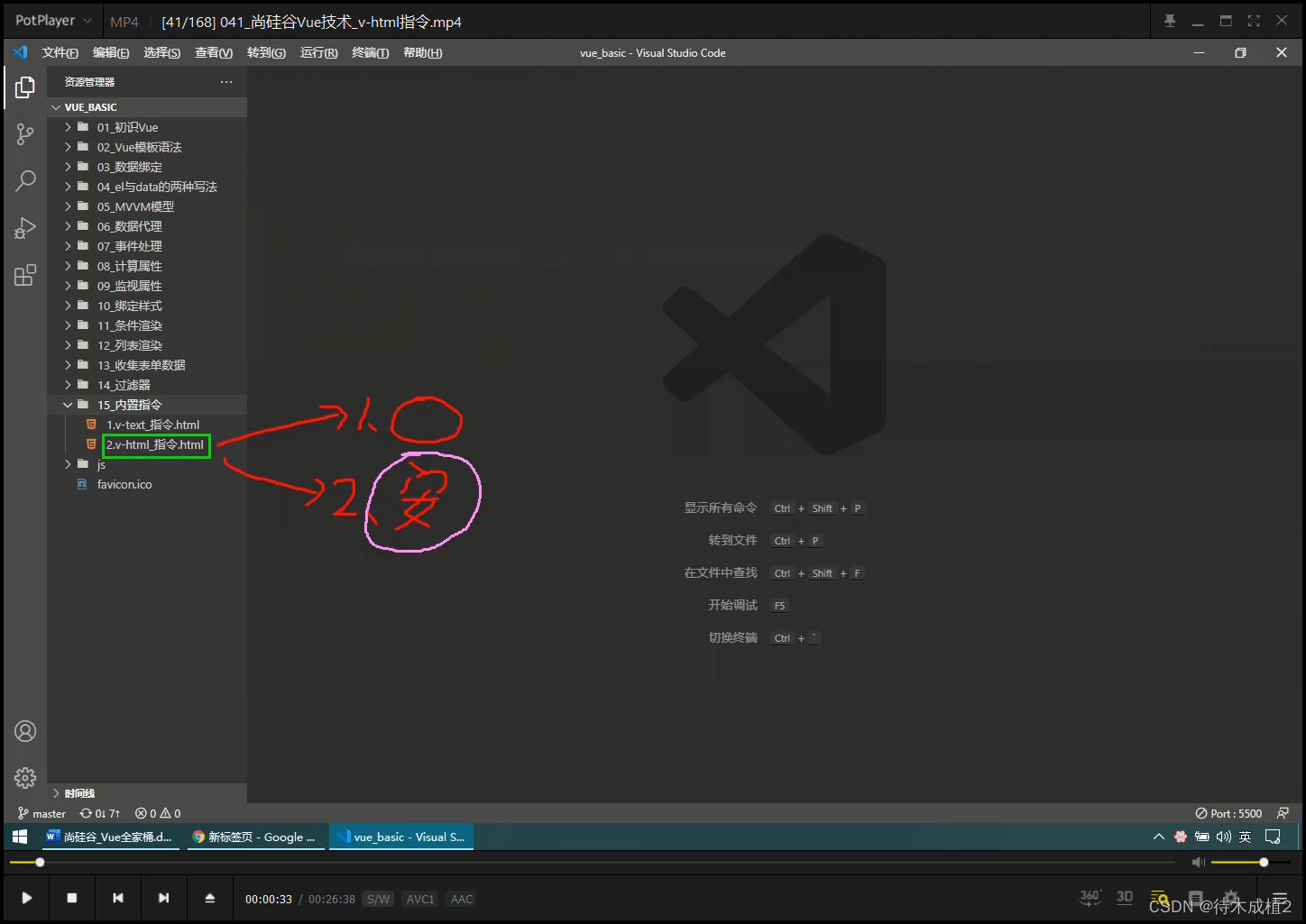1306x924 pixels.
Task: Open the 终端(T) menu
Action: pos(371,53)
